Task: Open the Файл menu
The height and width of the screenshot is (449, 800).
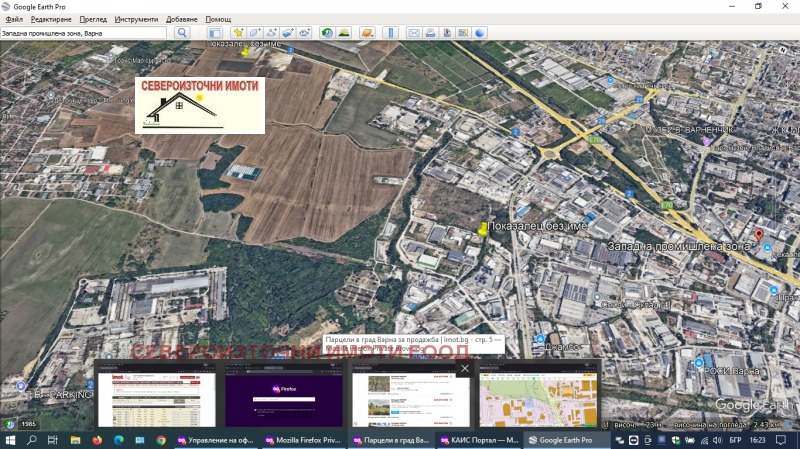Action: pos(14,19)
